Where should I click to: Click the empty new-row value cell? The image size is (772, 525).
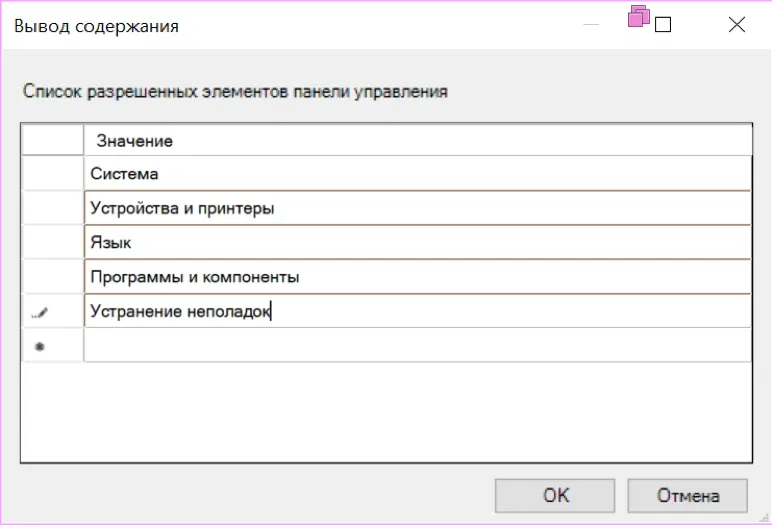(x=418, y=345)
